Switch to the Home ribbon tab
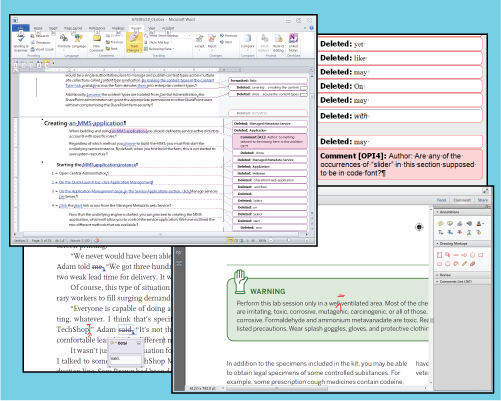The width and height of the screenshot is (501, 401). (x=38, y=28)
